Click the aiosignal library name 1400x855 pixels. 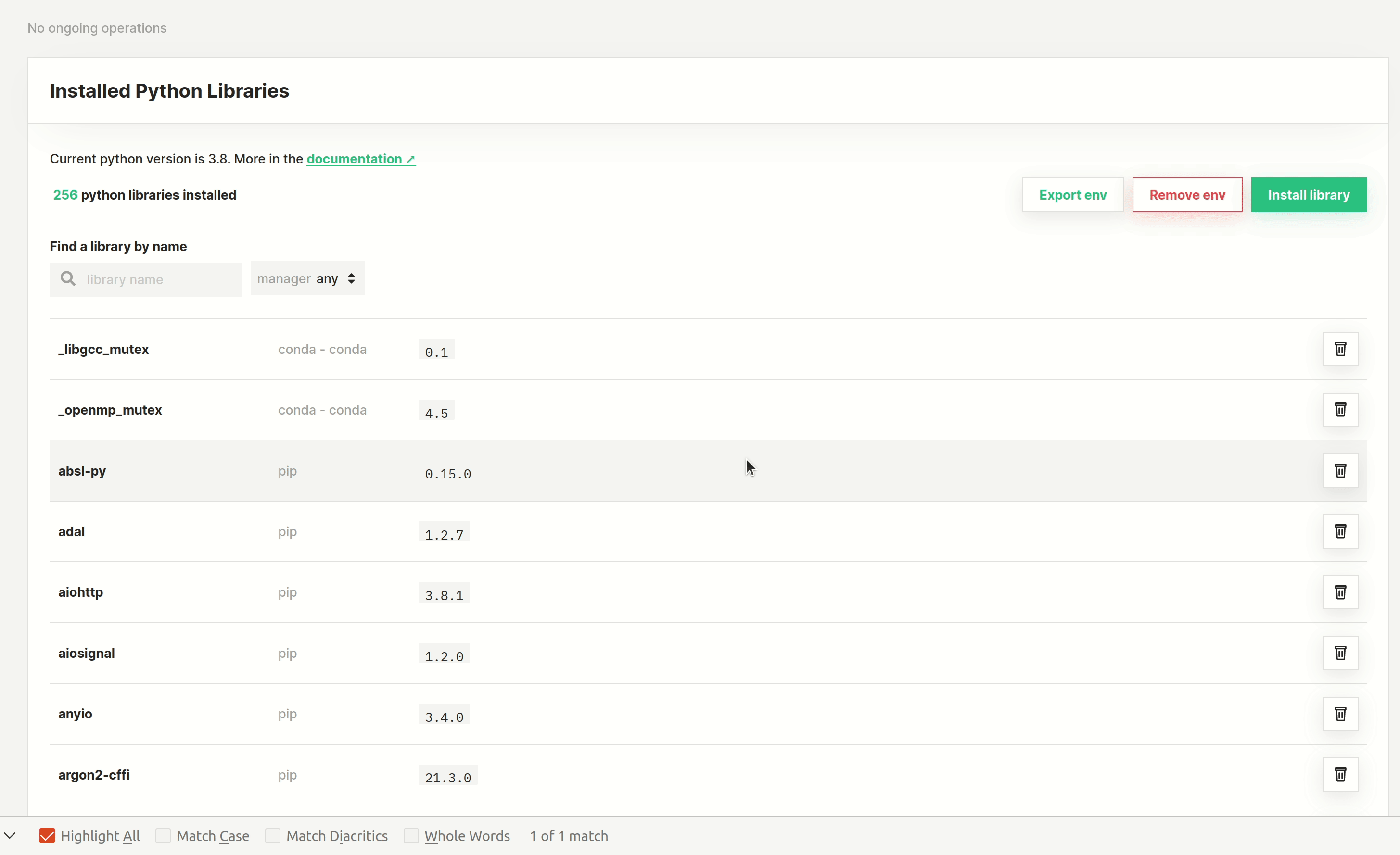pyautogui.click(x=87, y=654)
